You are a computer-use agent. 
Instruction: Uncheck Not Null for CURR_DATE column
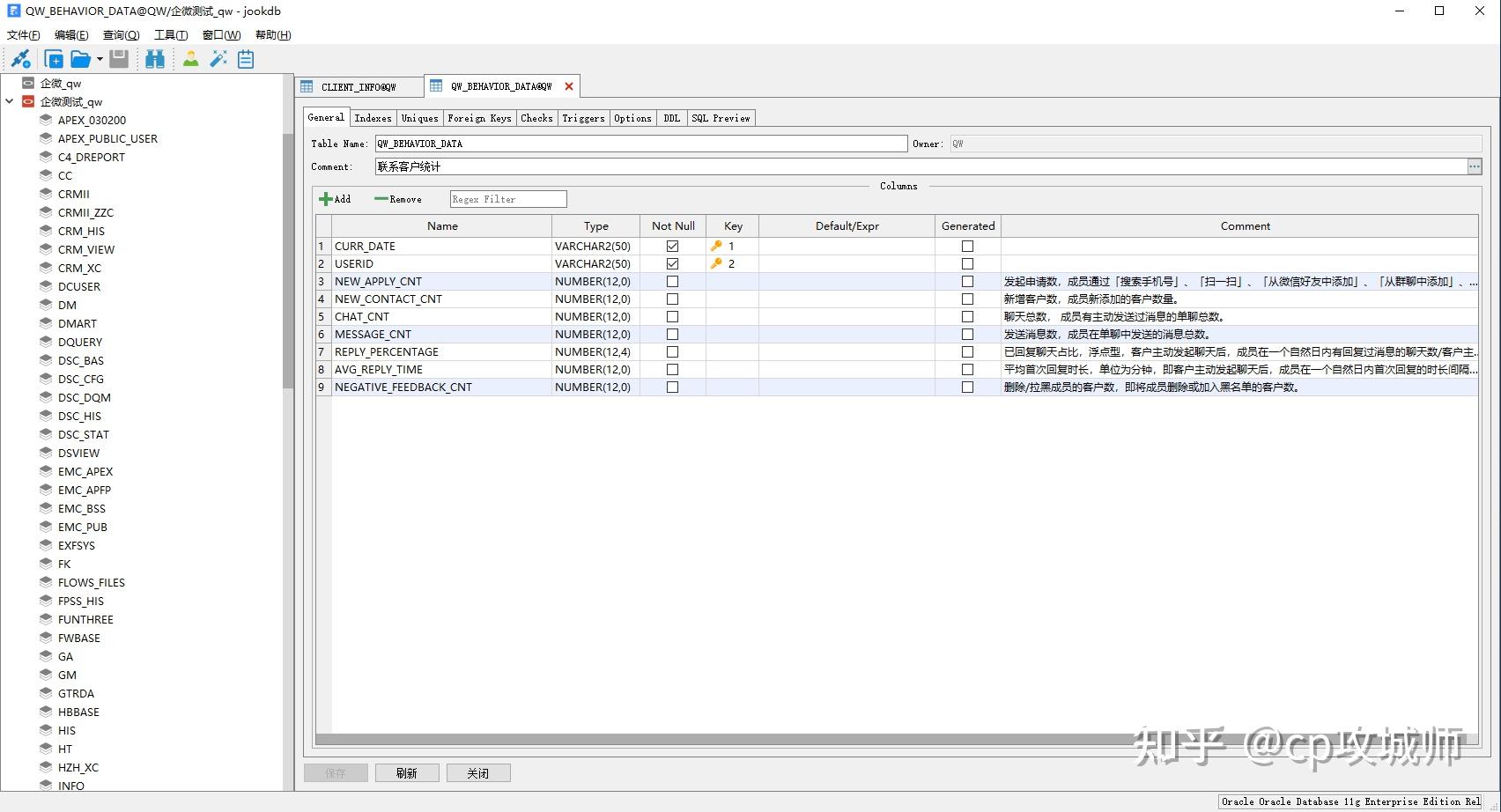672,246
